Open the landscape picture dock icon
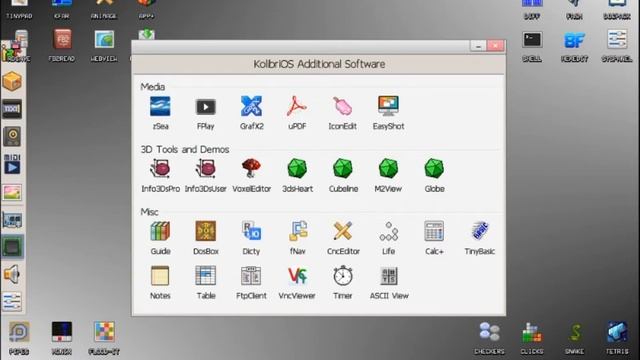The width and height of the screenshot is (640, 360). (12, 192)
